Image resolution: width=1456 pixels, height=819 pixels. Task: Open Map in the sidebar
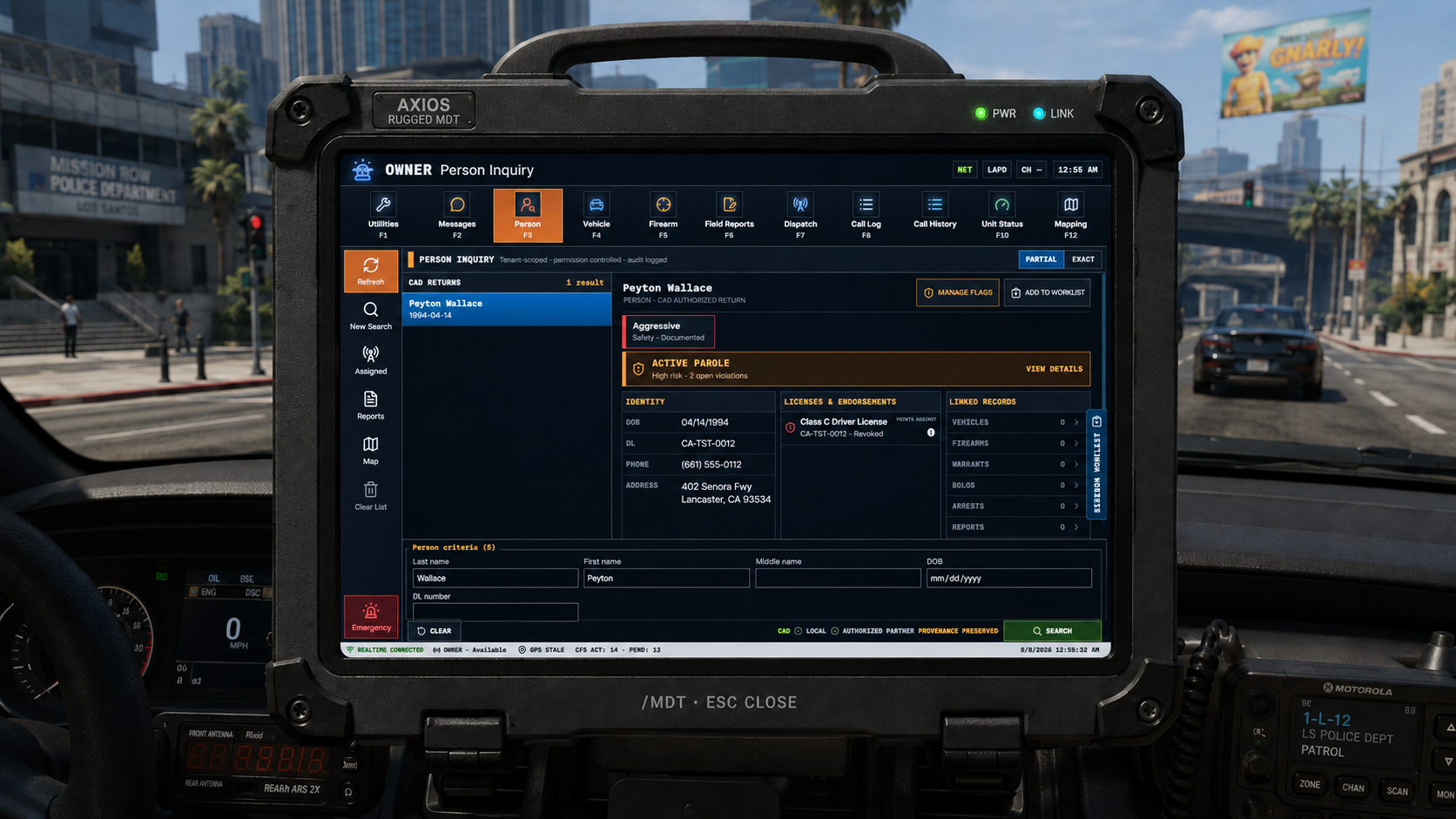coord(371,451)
